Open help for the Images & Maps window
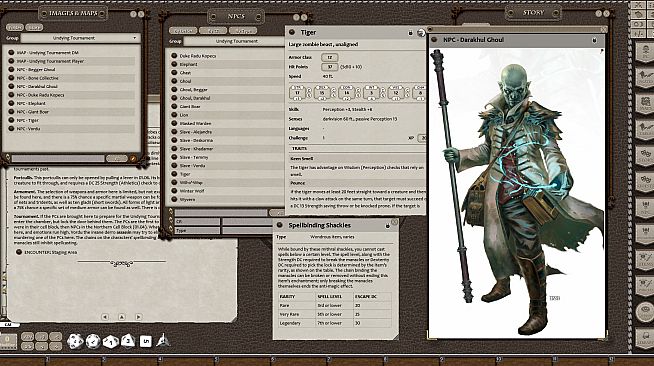The image size is (654, 366). 133,14
